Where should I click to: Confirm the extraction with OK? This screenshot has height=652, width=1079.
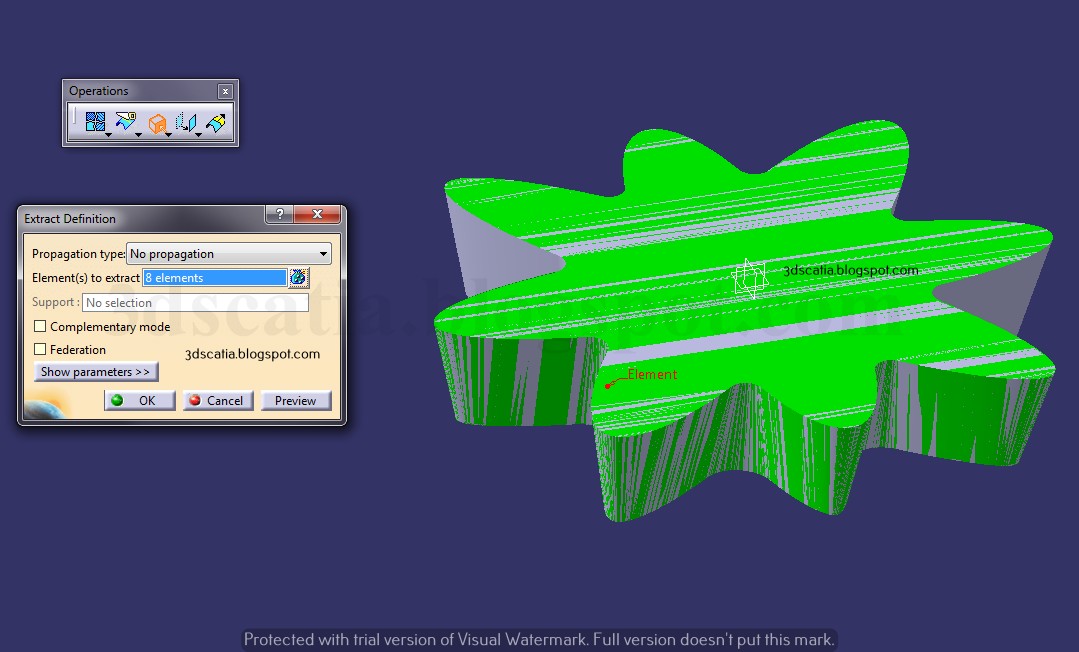coord(140,400)
